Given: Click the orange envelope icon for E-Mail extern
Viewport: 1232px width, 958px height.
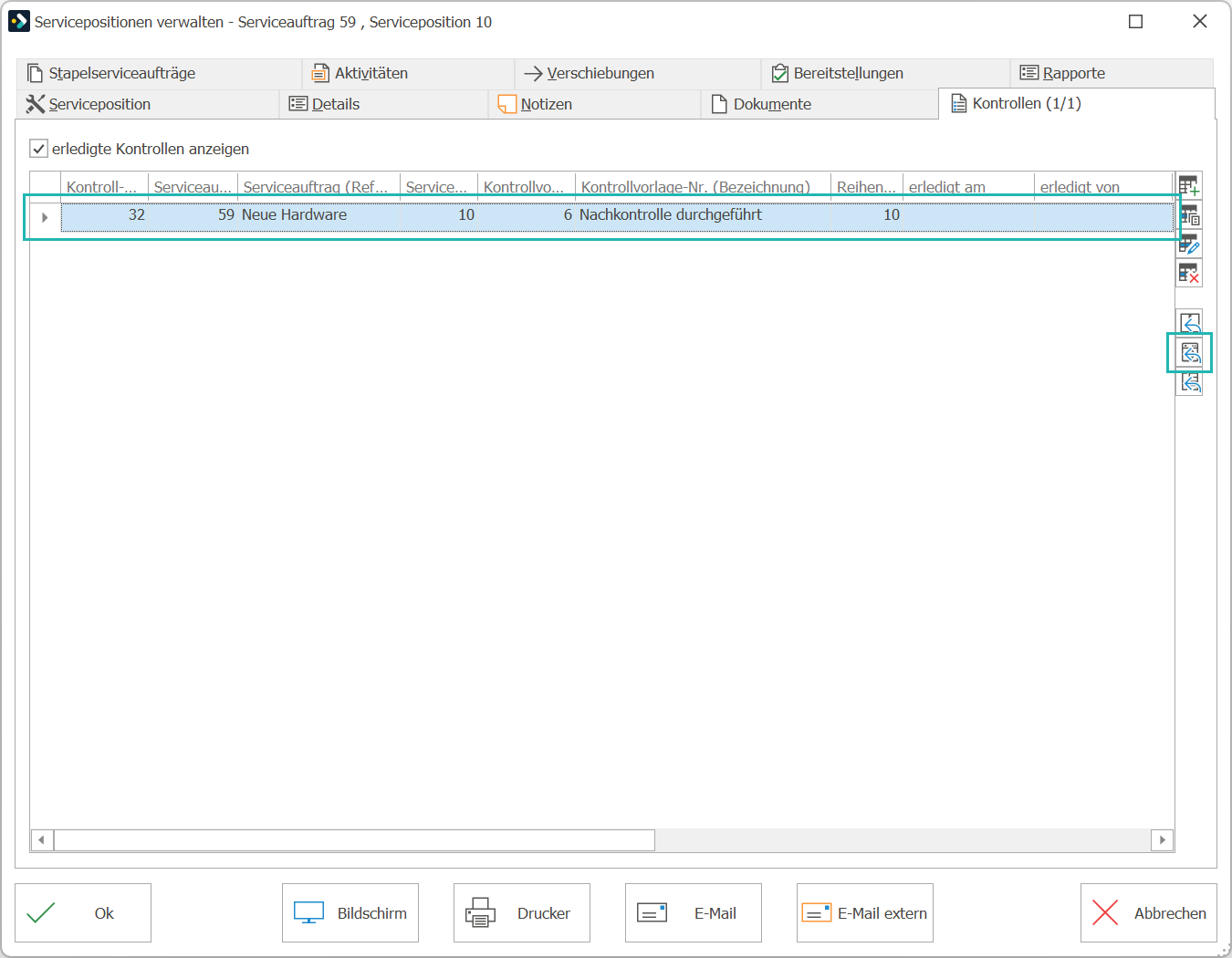Looking at the screenshot, I should pos(816,913).
